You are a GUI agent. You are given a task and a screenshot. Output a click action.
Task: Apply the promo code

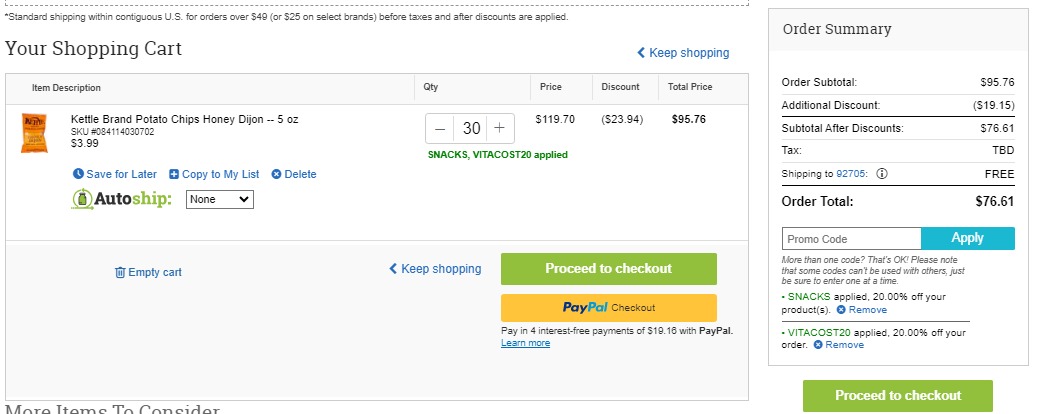968,238
